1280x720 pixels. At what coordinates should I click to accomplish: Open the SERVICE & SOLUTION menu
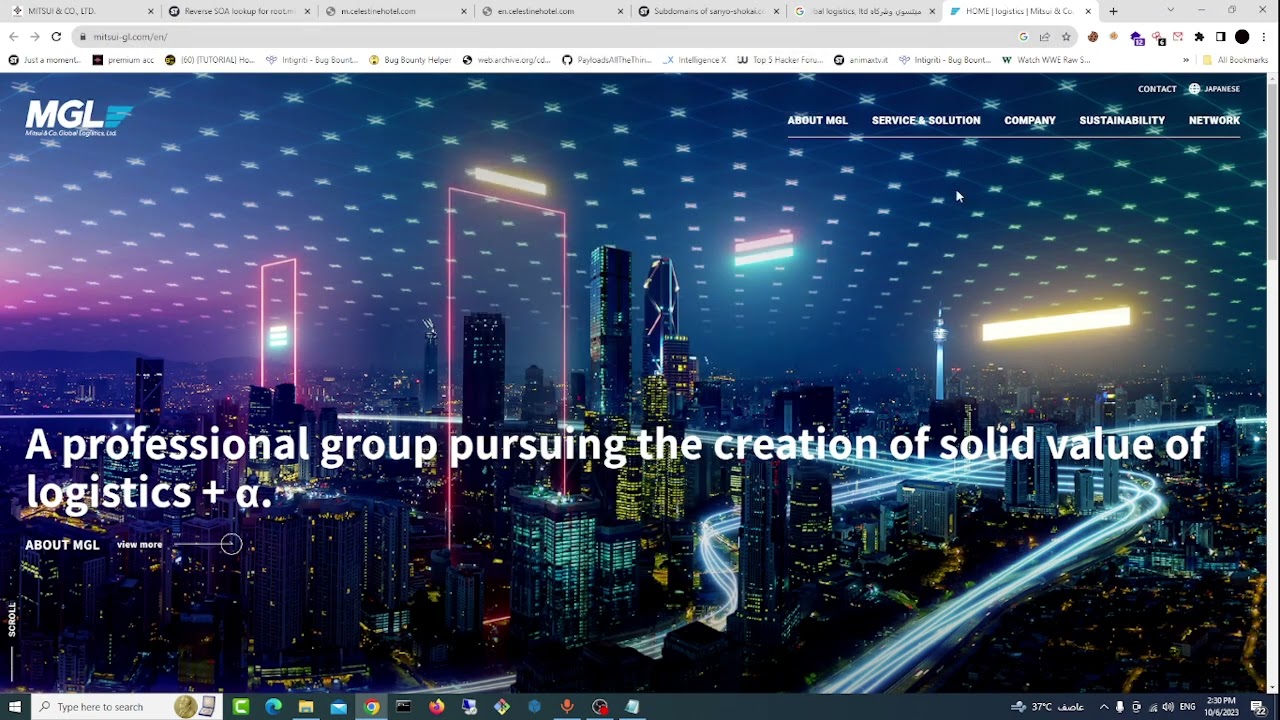coord(926,120)
